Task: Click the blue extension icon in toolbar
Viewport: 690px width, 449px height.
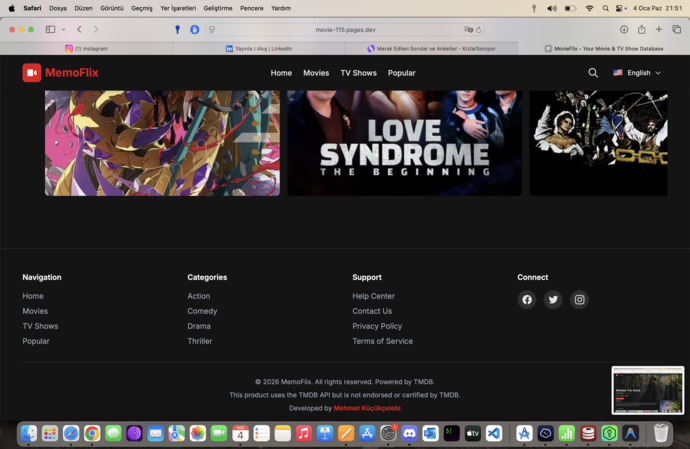Action: [x=195, y=29]
